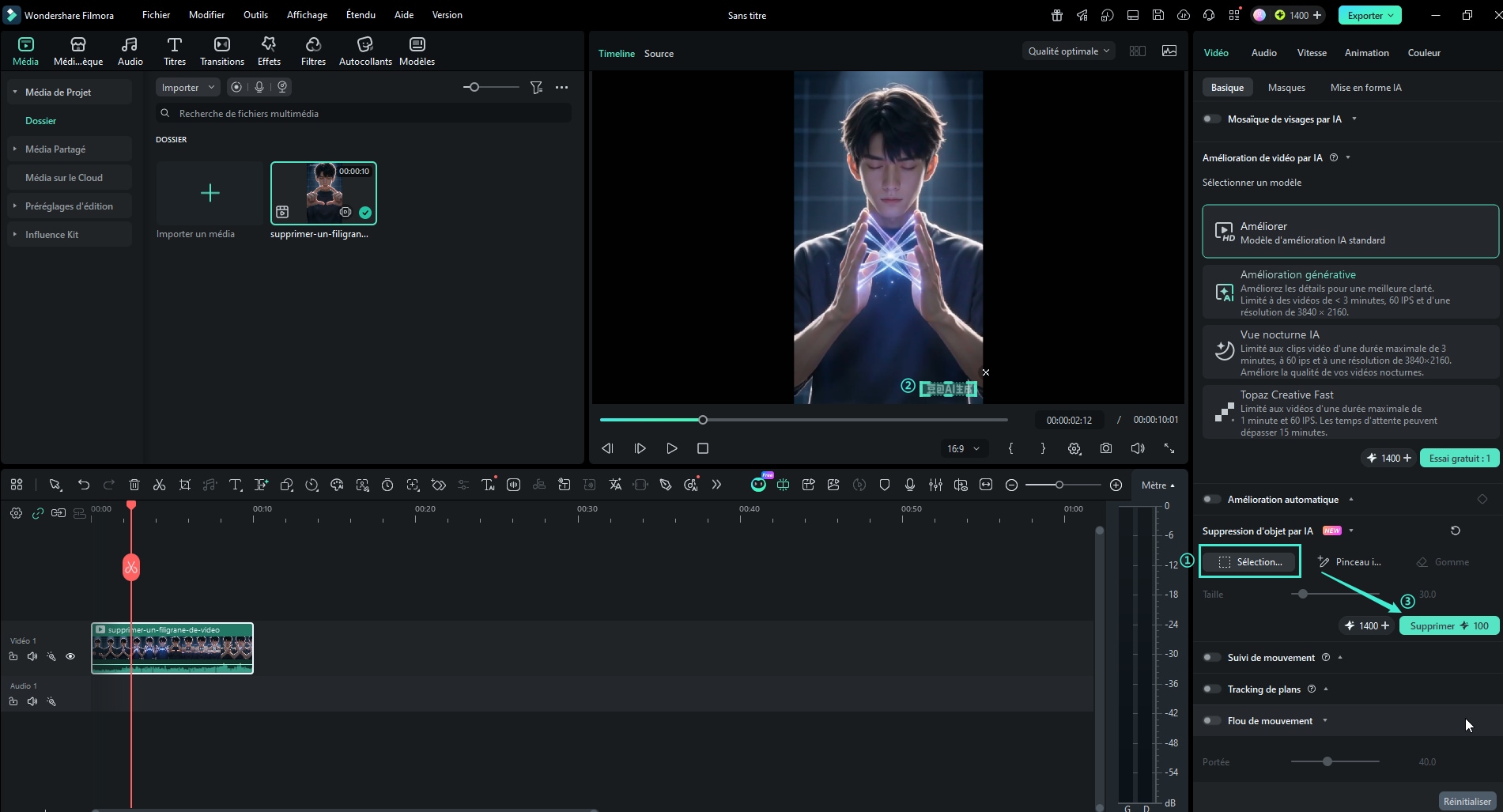Click the record icon next to Importer
The image size is (1503, 812).
tap(236, 87)
